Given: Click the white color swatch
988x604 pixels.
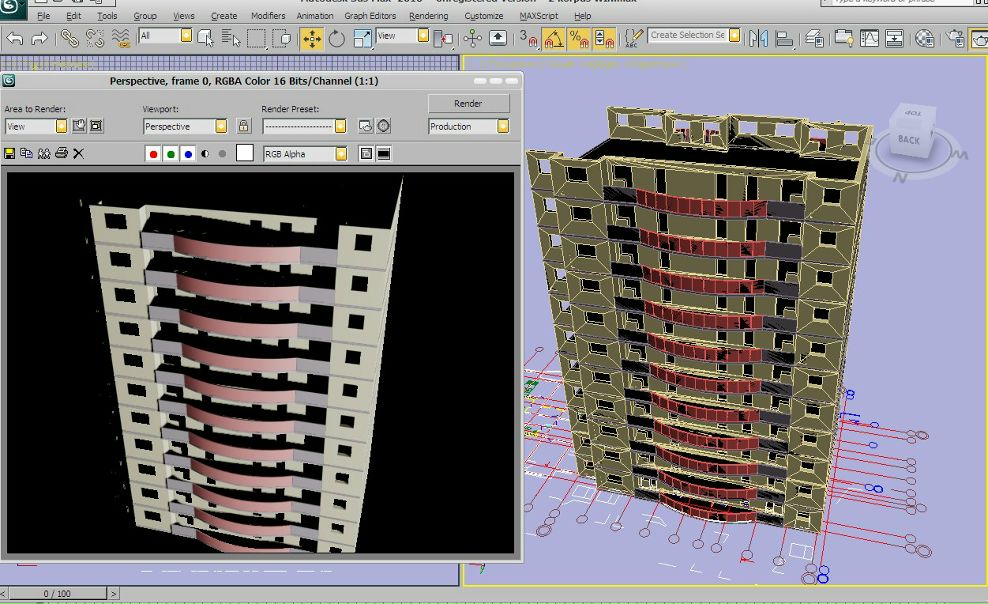Looking at the screenshot, I should [x=245, y=154].
